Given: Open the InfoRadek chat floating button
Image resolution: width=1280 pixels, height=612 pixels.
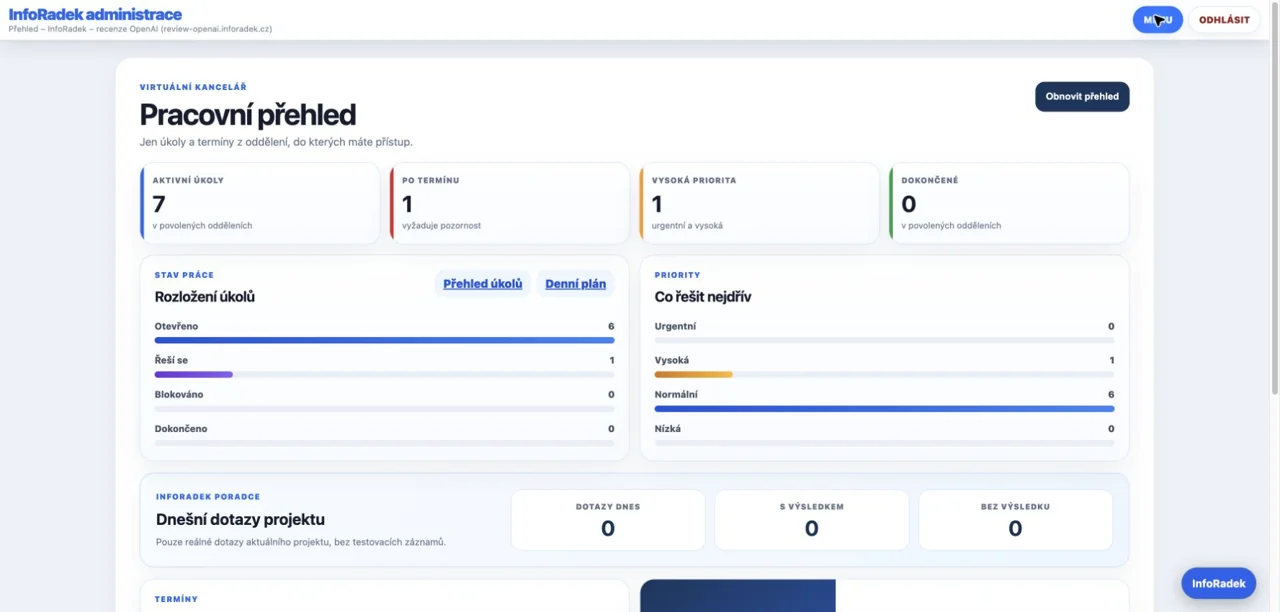Looking at the screenshot, I should (1218, 584).
